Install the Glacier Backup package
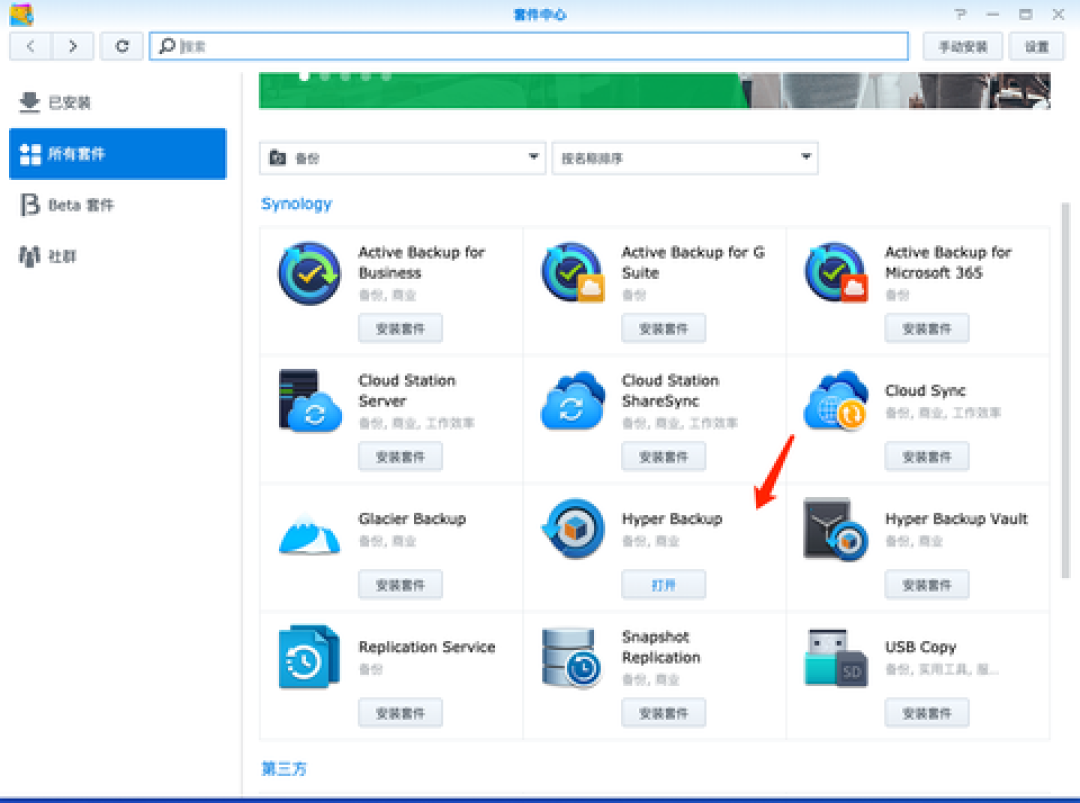1080x803 pixels. [x=400, y=585]
